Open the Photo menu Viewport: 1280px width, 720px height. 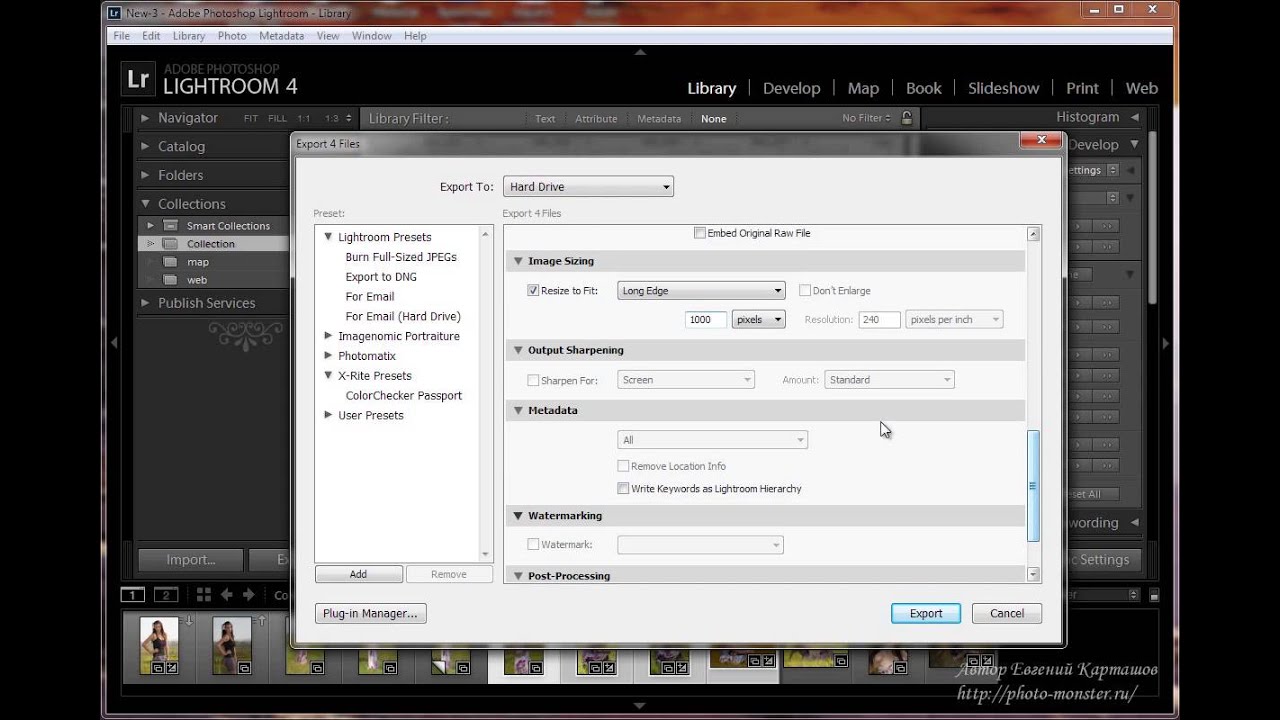pos(232,36)
